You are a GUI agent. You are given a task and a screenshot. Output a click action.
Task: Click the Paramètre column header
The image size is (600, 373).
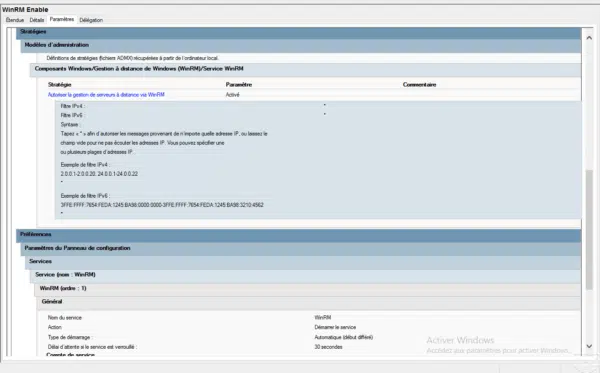pyautogui.click(x=239, y=85)
